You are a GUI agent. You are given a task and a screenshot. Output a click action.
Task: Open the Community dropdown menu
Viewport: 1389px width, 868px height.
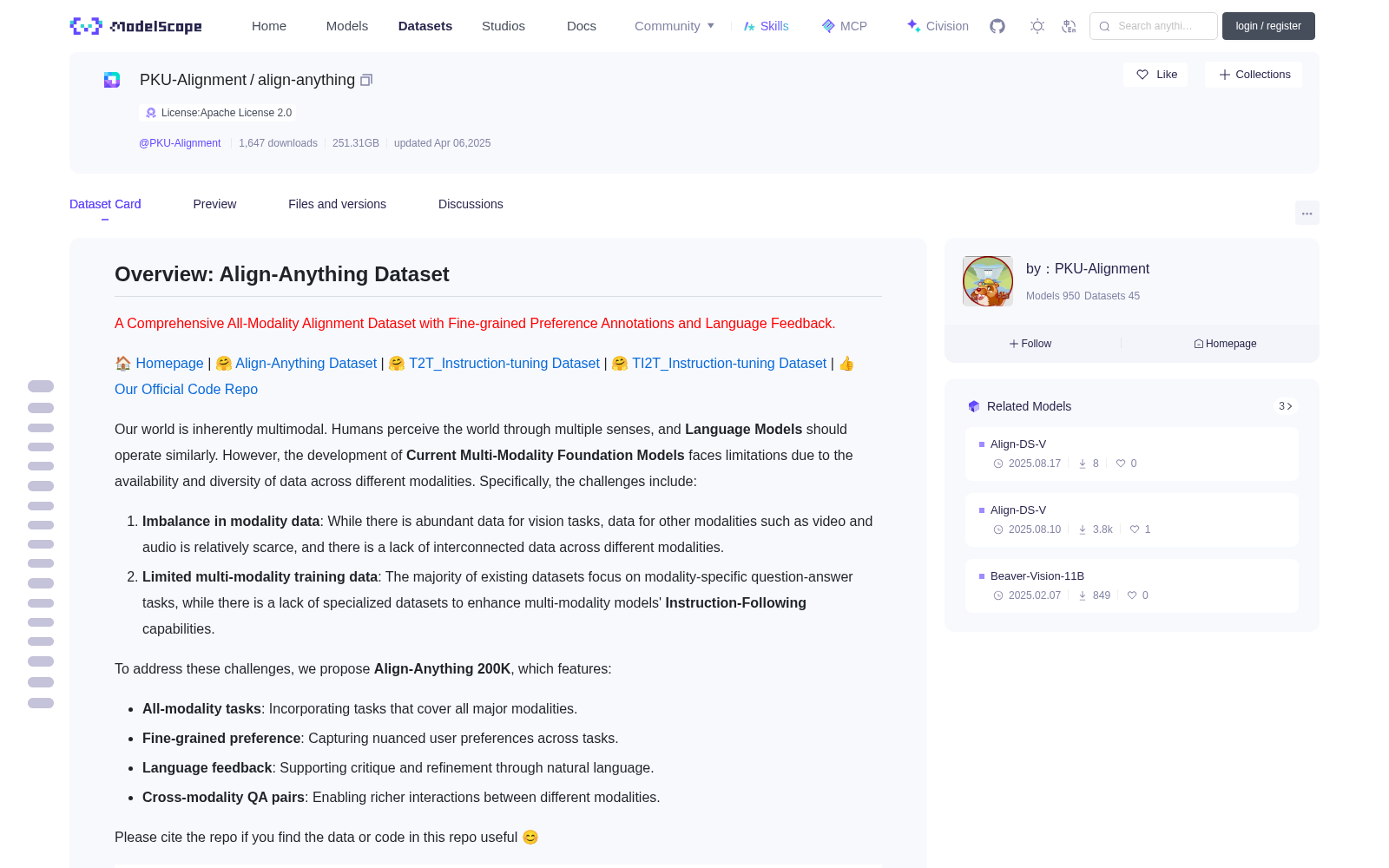pyautogui.click(x=675, y=26)
